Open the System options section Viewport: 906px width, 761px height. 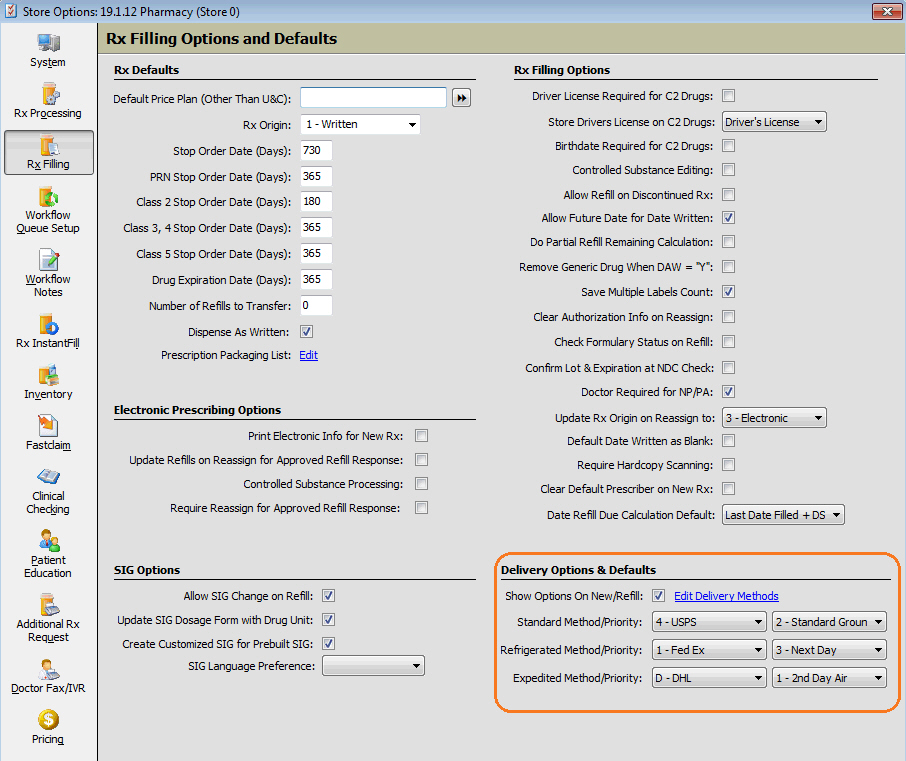[48, 51]
